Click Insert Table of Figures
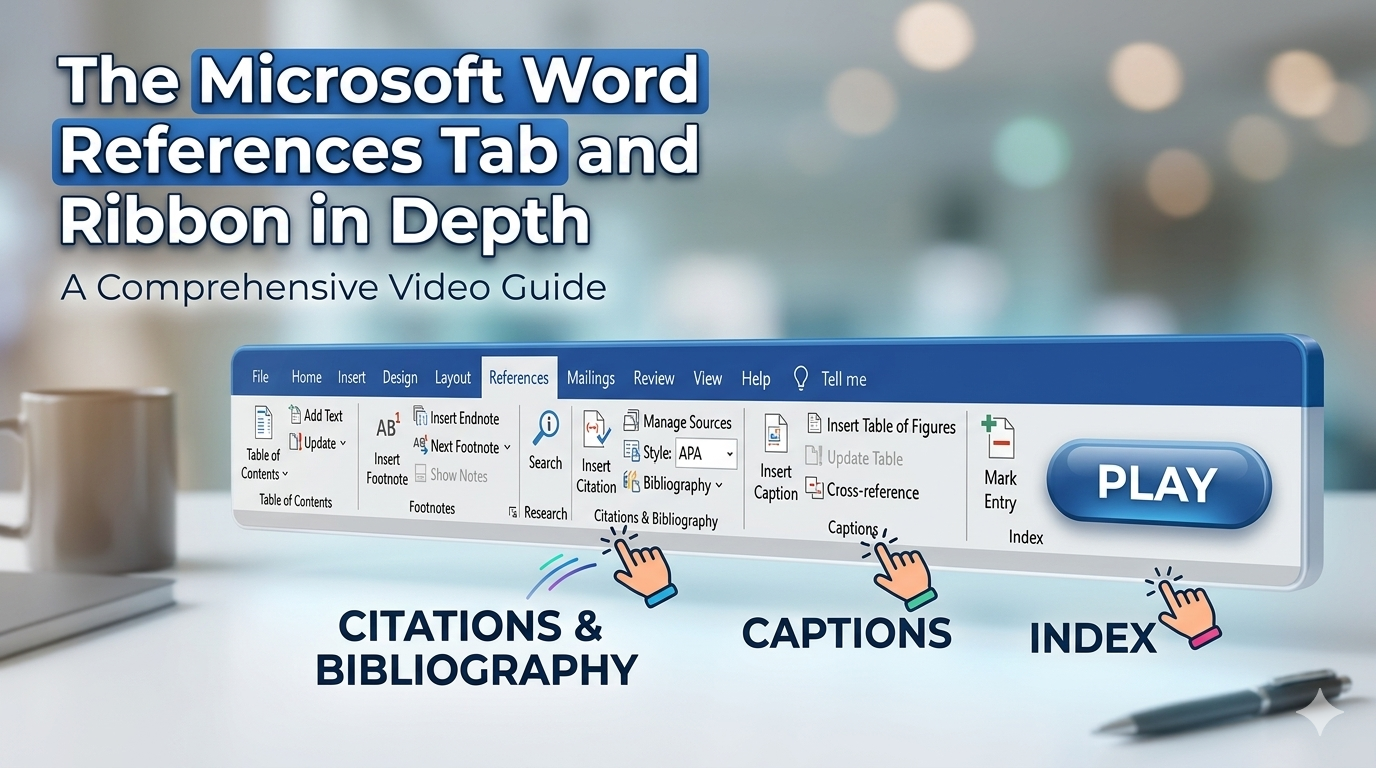This screenshot has height=768, width=1376. point(880,426)
